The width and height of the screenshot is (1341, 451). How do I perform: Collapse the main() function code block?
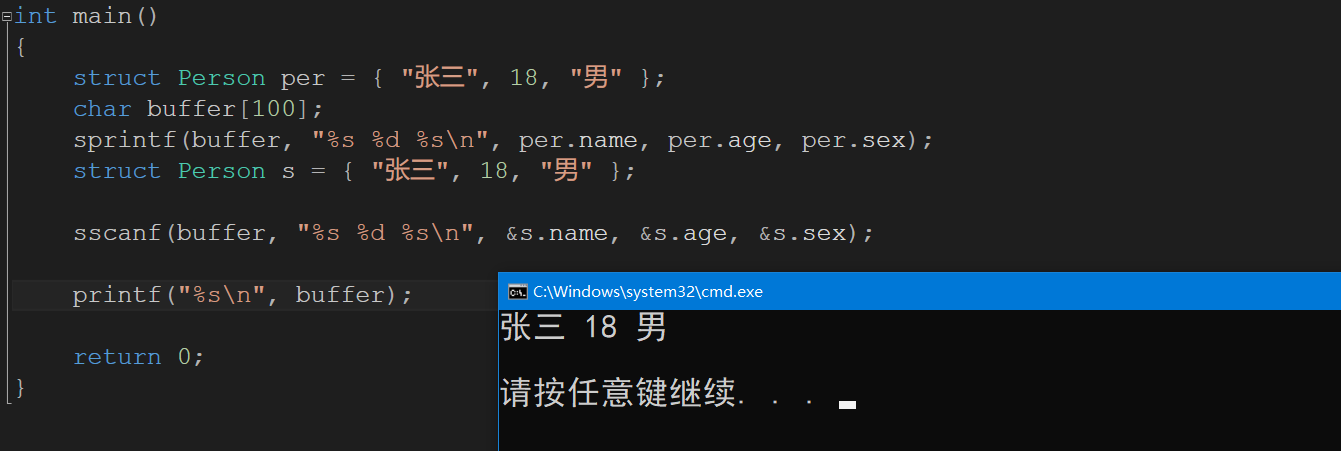coord(6,16)
